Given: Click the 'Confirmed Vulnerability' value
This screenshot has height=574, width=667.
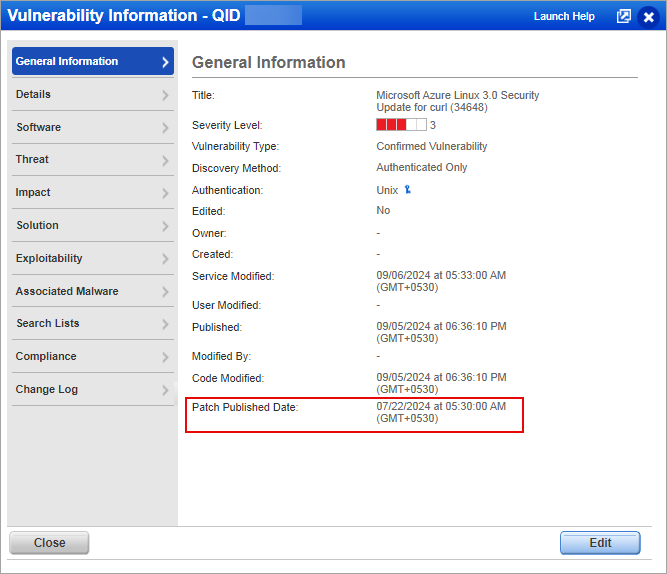Looking at the screenshot, I should (431, 146).
